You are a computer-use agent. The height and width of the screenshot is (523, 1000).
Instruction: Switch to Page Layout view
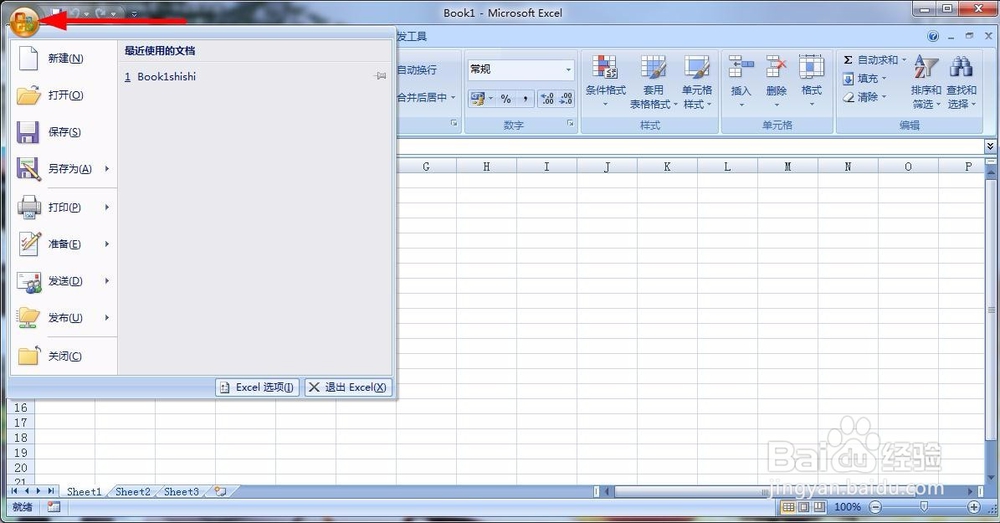click(804, 507)
